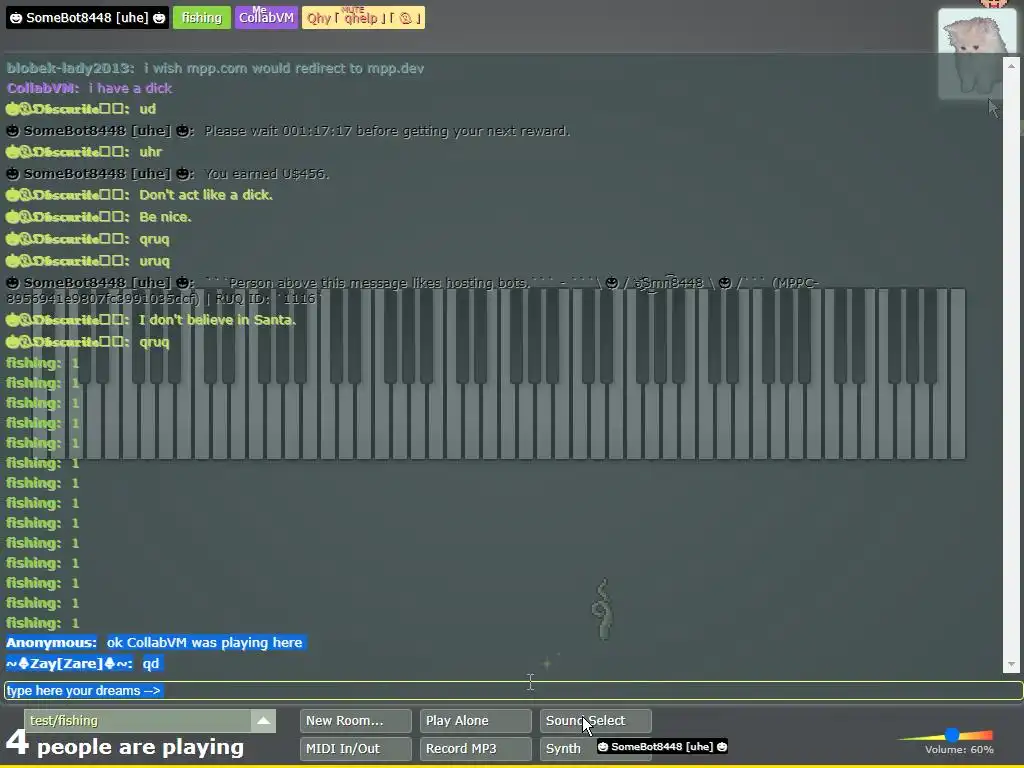Click the ~Zay[Zare]~ username in chat
Image resolution: width=1024 pixels, height=768 pixels.
[x=69, y=664]
